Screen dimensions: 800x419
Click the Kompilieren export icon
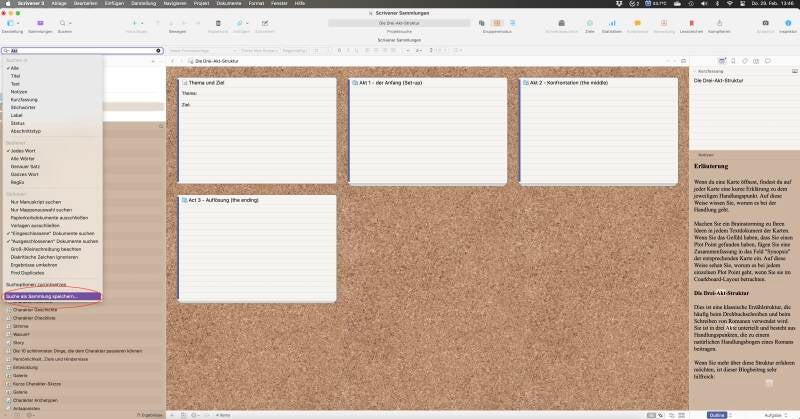tap(719, 23)
